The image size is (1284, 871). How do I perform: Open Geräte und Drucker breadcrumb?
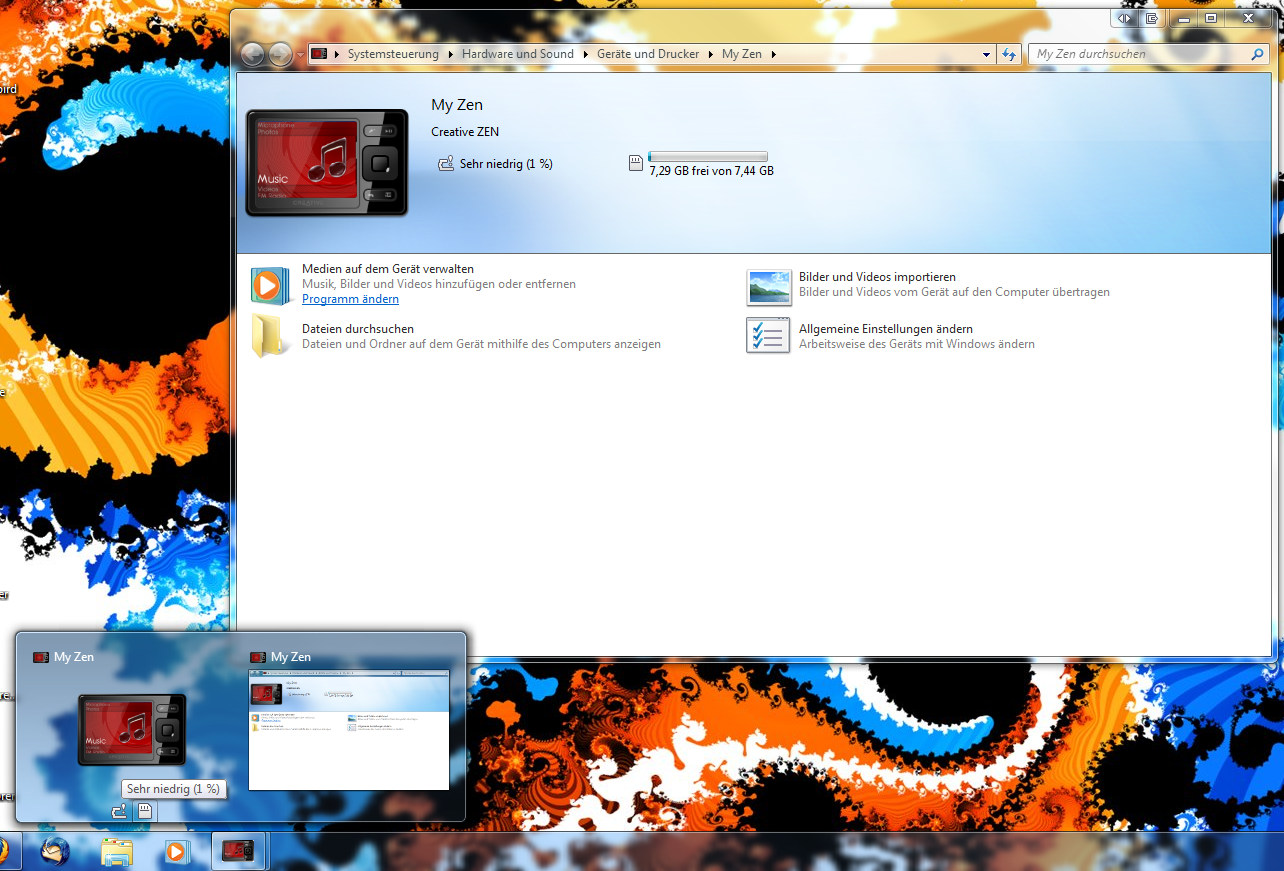pos(648,54)
